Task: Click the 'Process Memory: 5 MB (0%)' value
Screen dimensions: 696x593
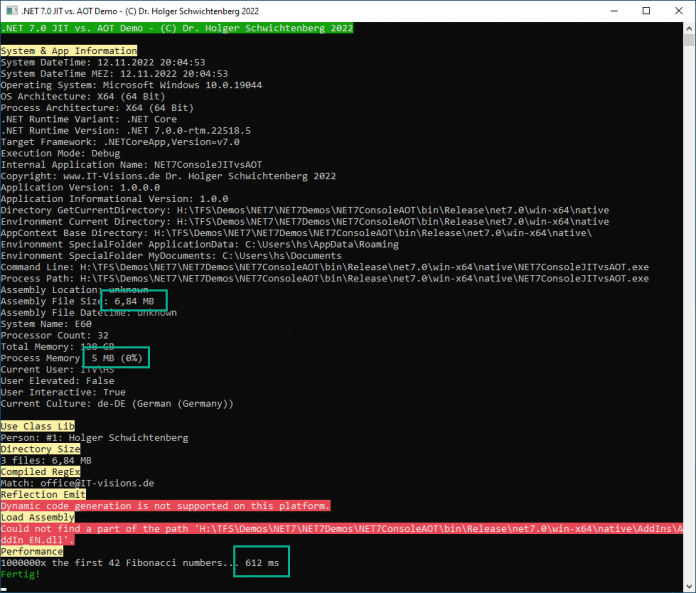Action: click(117, 358)
